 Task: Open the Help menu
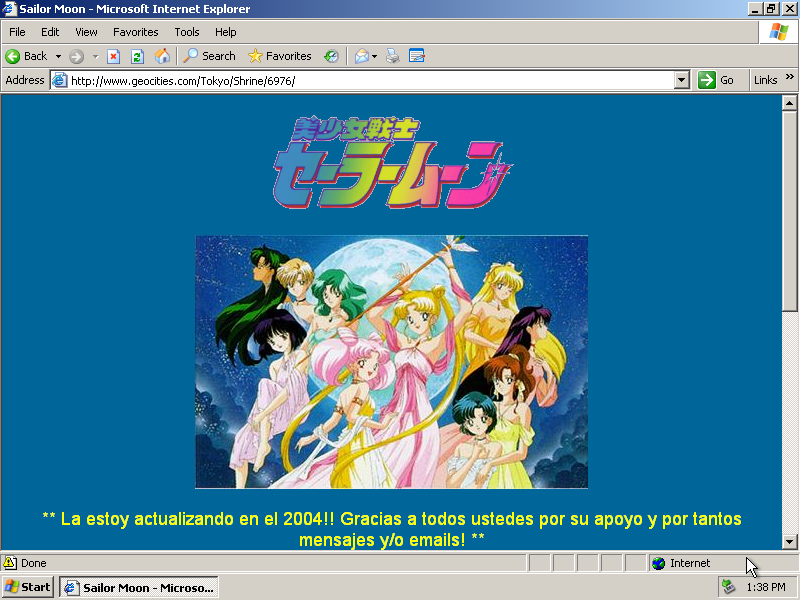point(226,32)
